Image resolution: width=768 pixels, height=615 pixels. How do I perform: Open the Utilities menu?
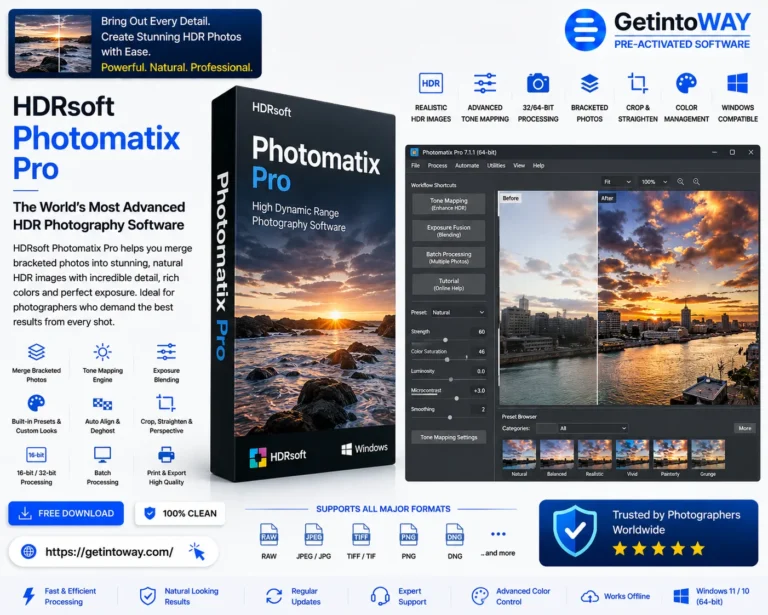pos(496,166)
